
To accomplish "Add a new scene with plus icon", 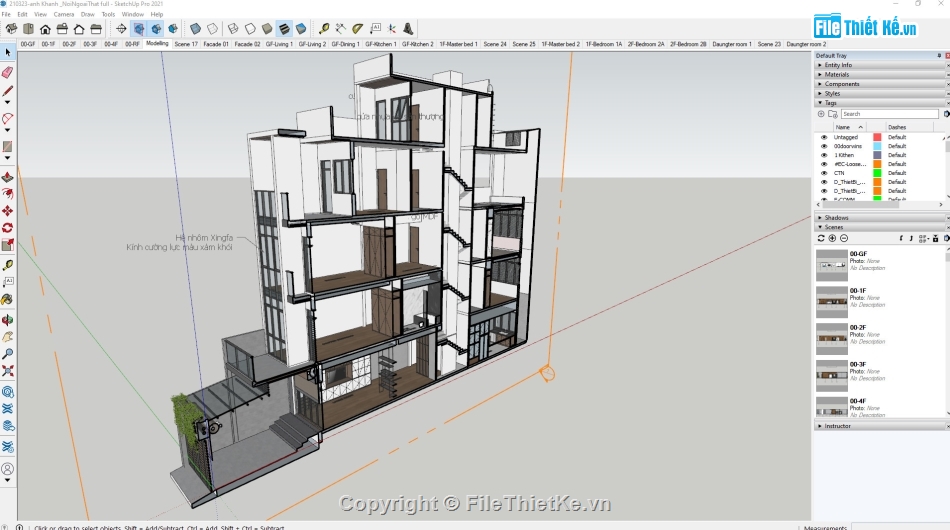I will 832,239.
